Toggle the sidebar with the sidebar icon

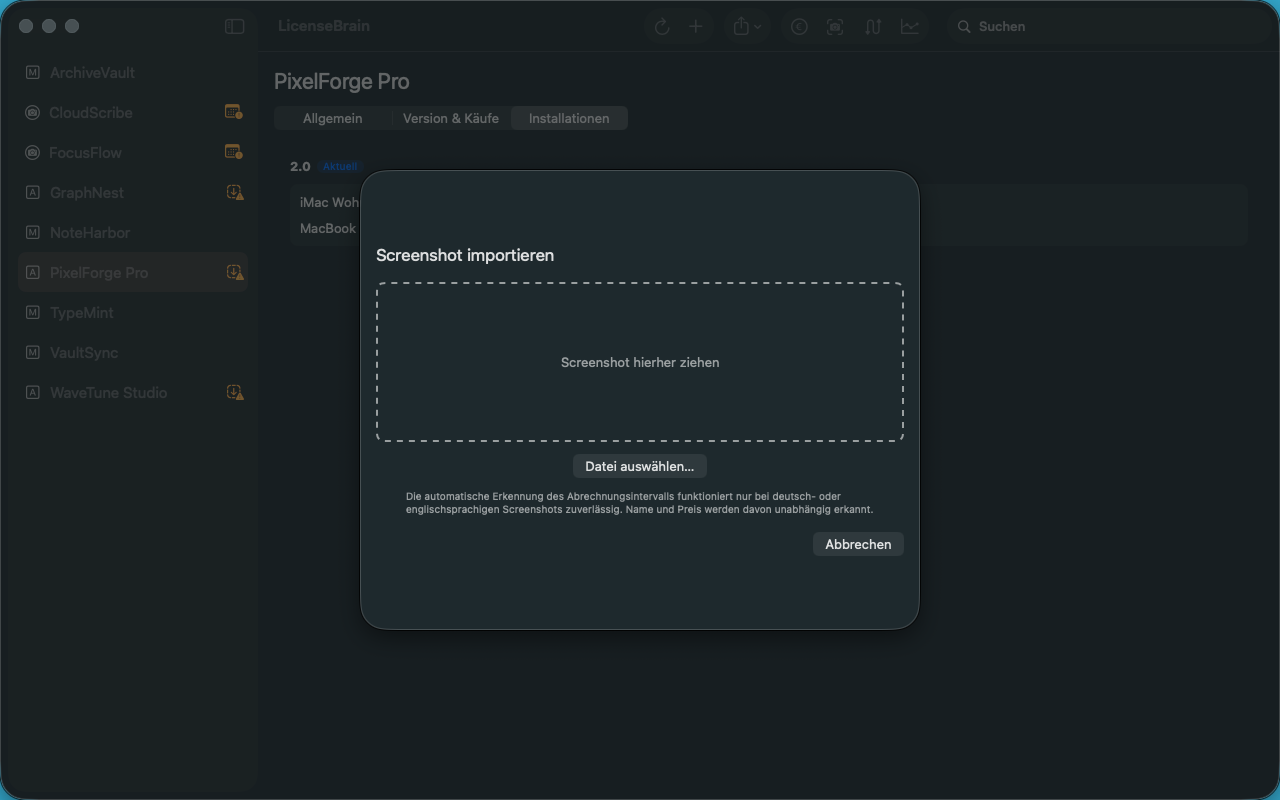[x=235, y=27]
